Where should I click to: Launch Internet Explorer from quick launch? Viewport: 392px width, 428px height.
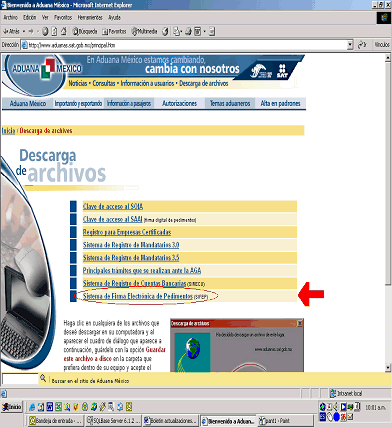32,407
